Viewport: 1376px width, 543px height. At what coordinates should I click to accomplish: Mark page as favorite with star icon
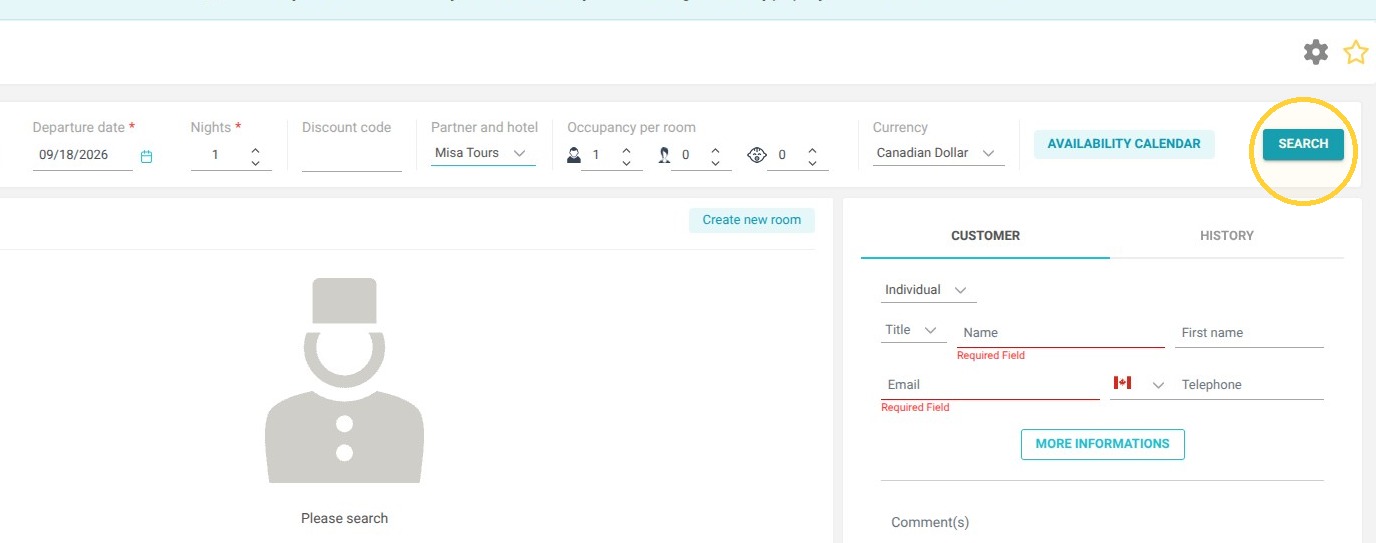pyautogui.click(x=1355, y=52)
